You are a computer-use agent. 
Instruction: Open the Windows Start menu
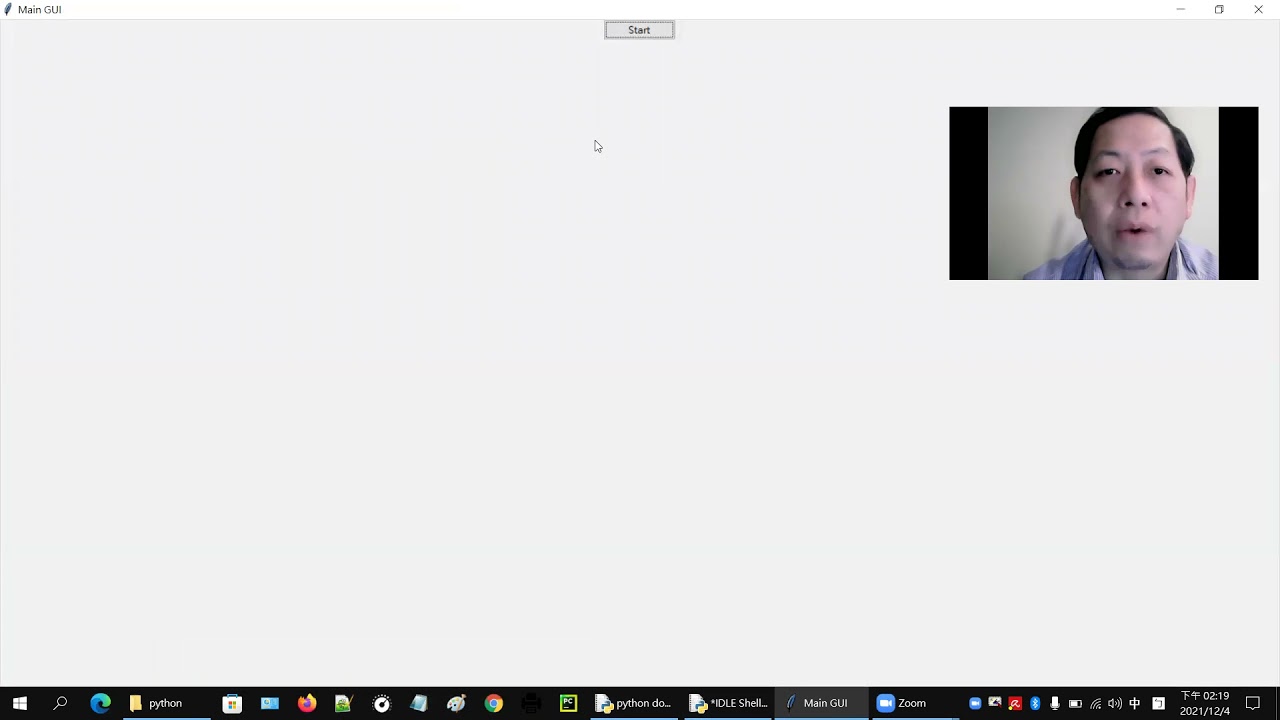[20, 703]
